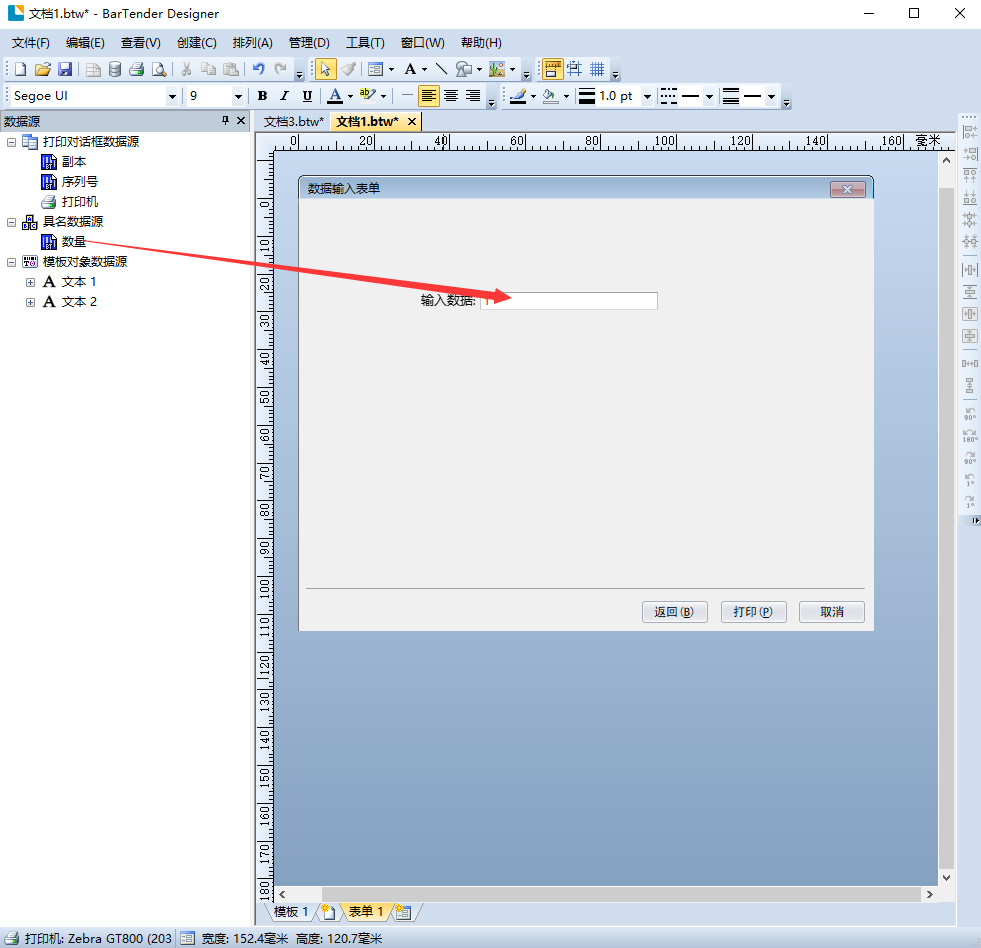Screen dimensions: 981x948
Task: Click the Open folder icon
Action: point(43,69)
